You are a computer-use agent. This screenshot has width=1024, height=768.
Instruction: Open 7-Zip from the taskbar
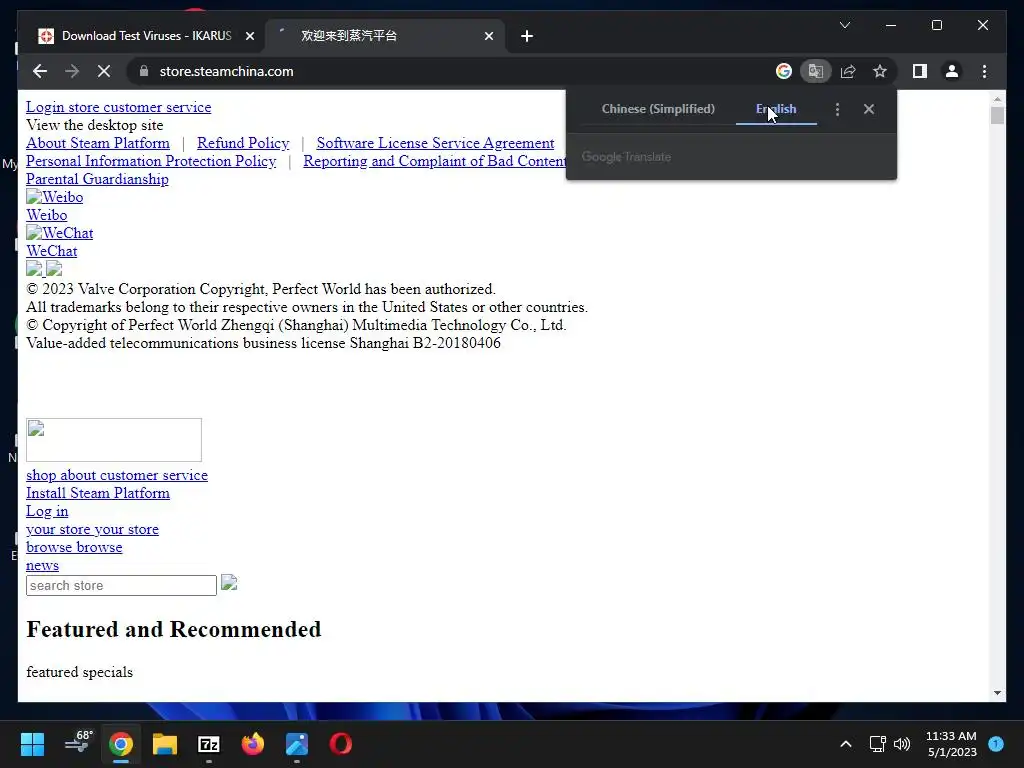(209, 744)
